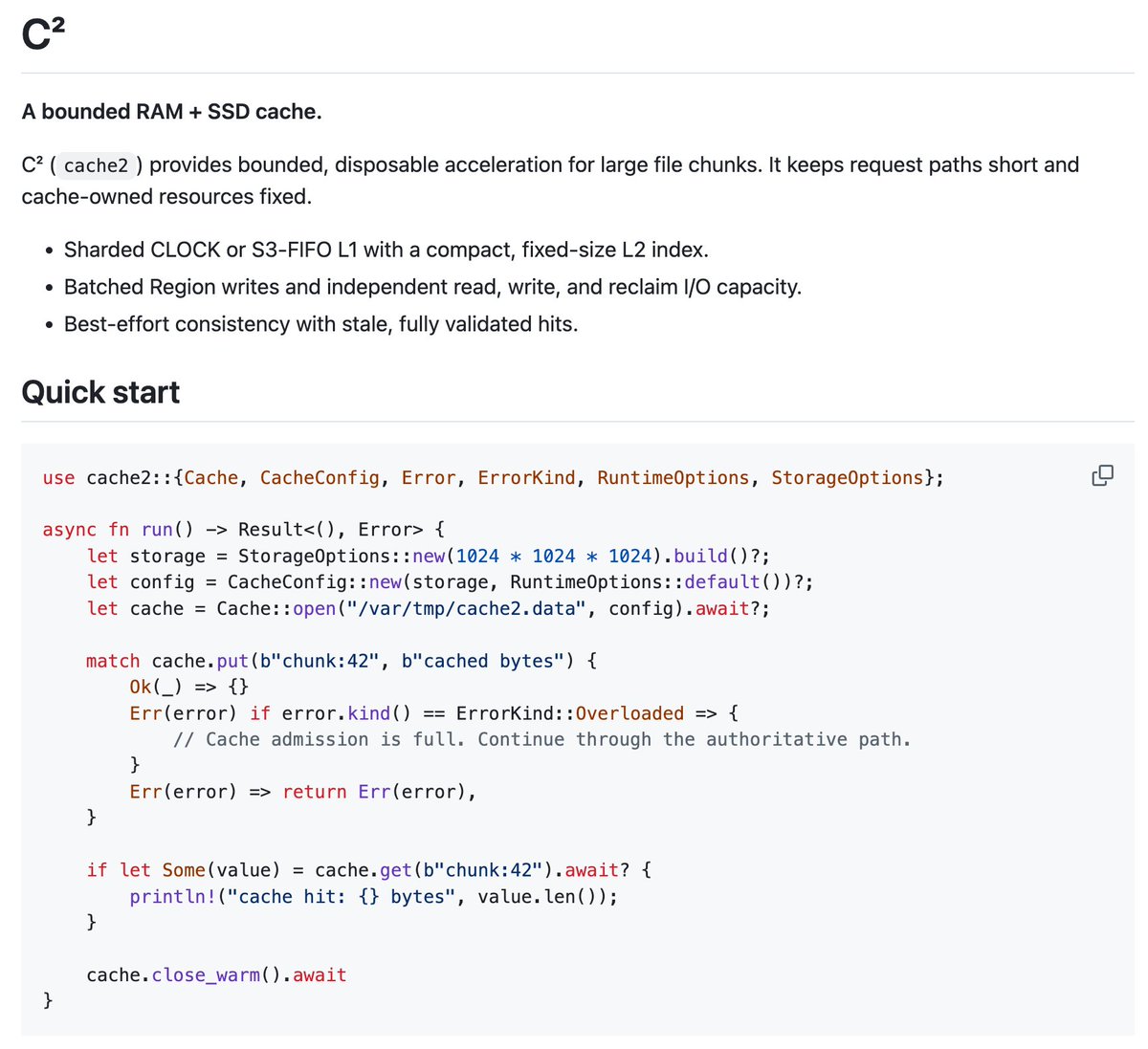Click the "let storage = StorageOptions::new" line

click(x=429, y=556)
